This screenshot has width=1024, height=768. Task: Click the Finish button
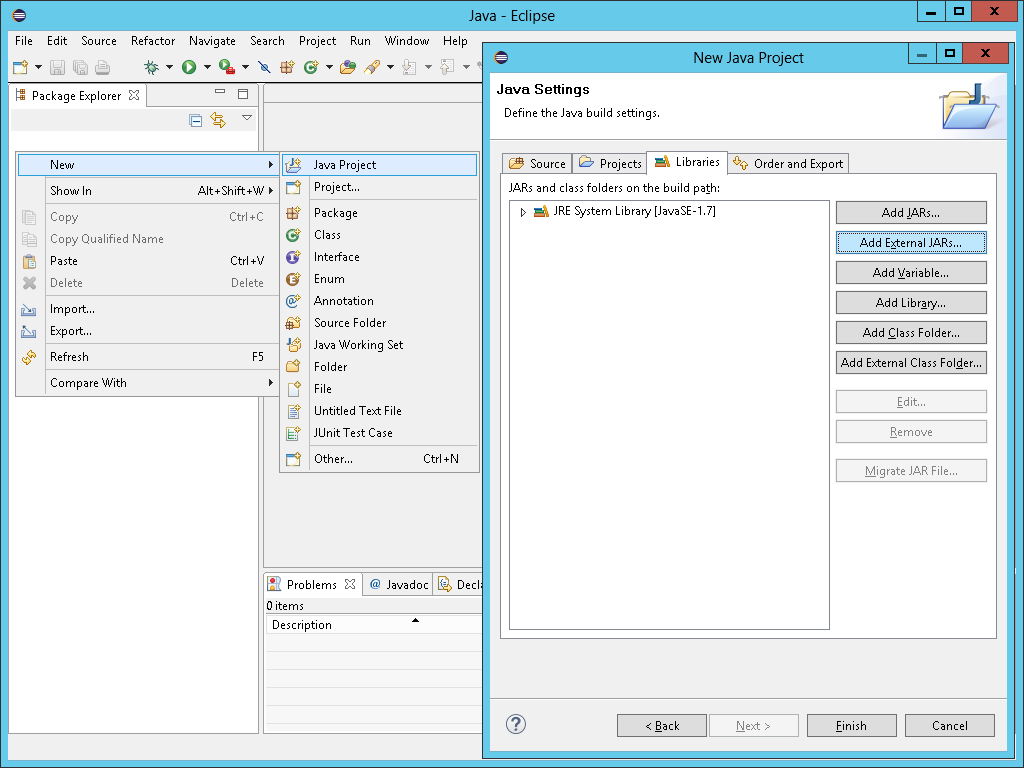click(x=851, y=726)
